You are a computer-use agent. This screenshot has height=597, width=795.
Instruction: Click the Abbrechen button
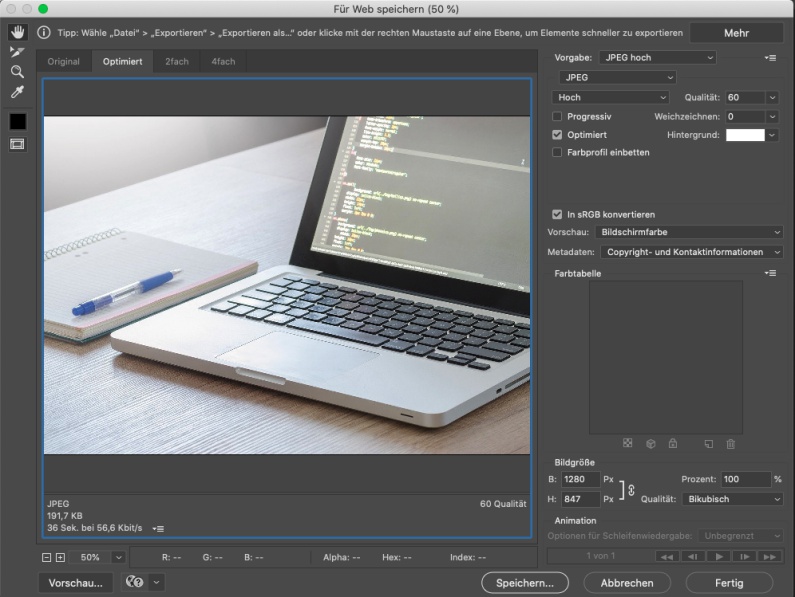pos(627,582)
